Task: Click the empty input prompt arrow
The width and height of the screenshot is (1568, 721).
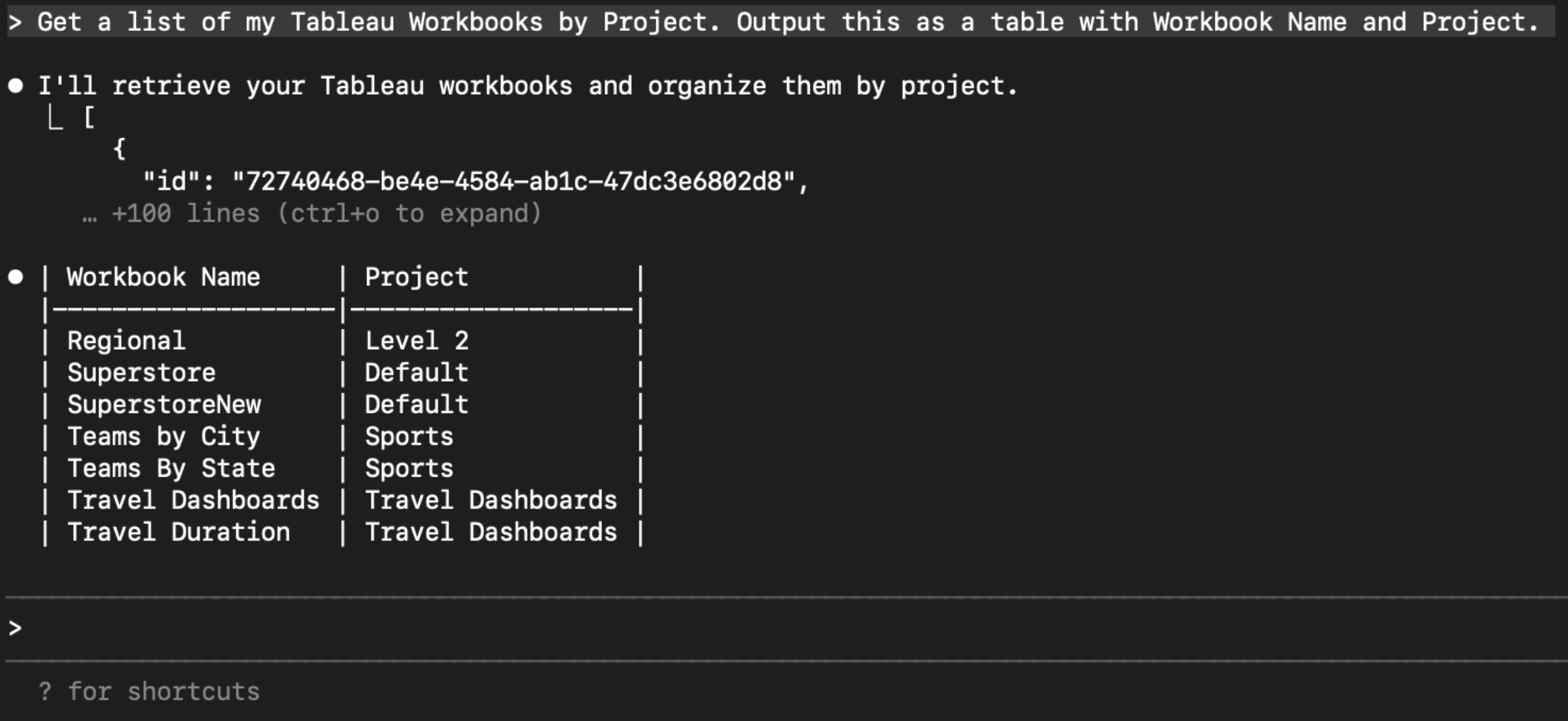Action: point(15,628)
